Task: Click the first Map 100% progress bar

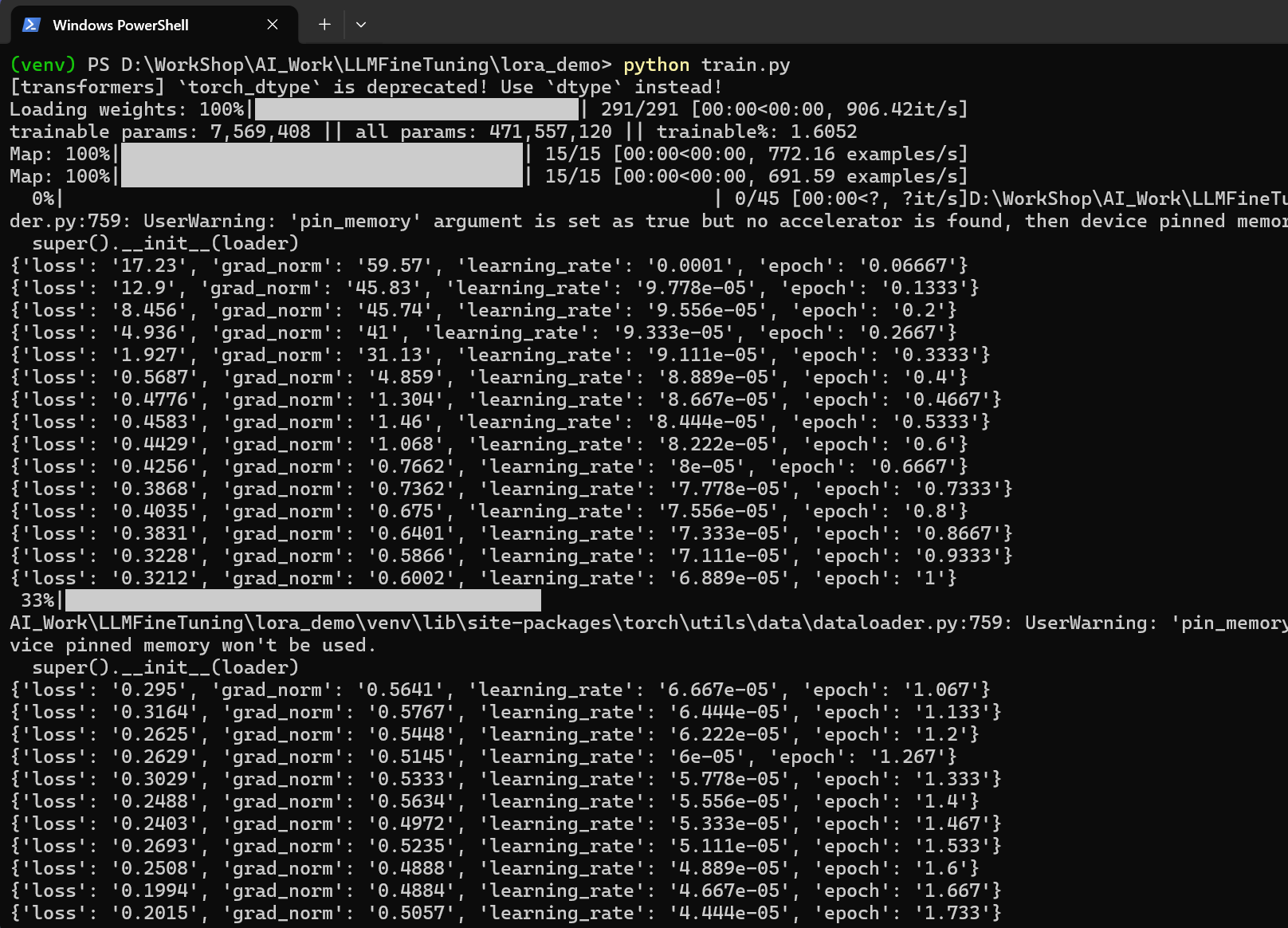Action: click(322, 154)
